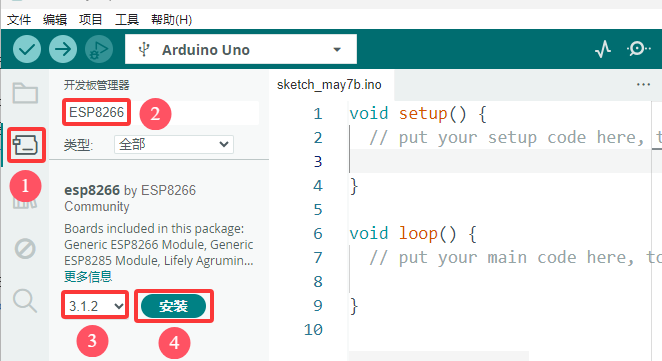The width and height of the screenshot is (662, 361).
Task: Open the 项目 menu
Action: tap(91, 19)
